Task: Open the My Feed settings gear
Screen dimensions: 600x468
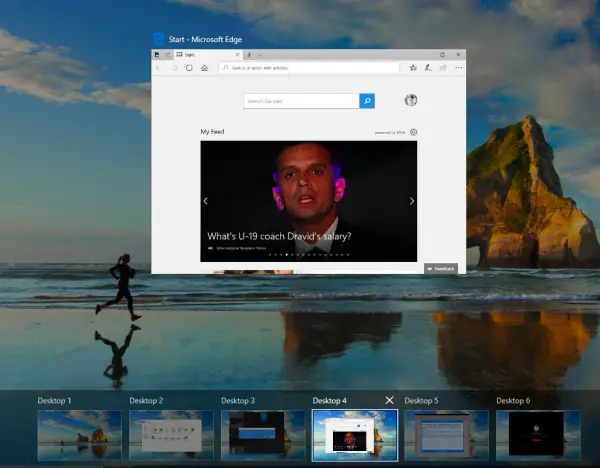Action: 413,132
